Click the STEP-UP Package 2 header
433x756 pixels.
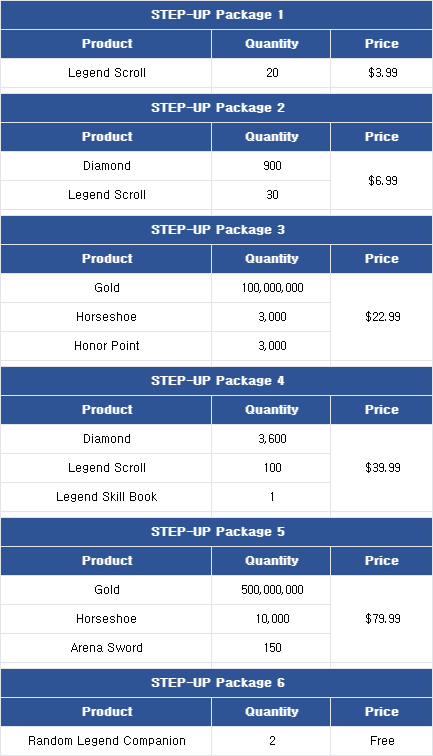[x=216, y=108]
